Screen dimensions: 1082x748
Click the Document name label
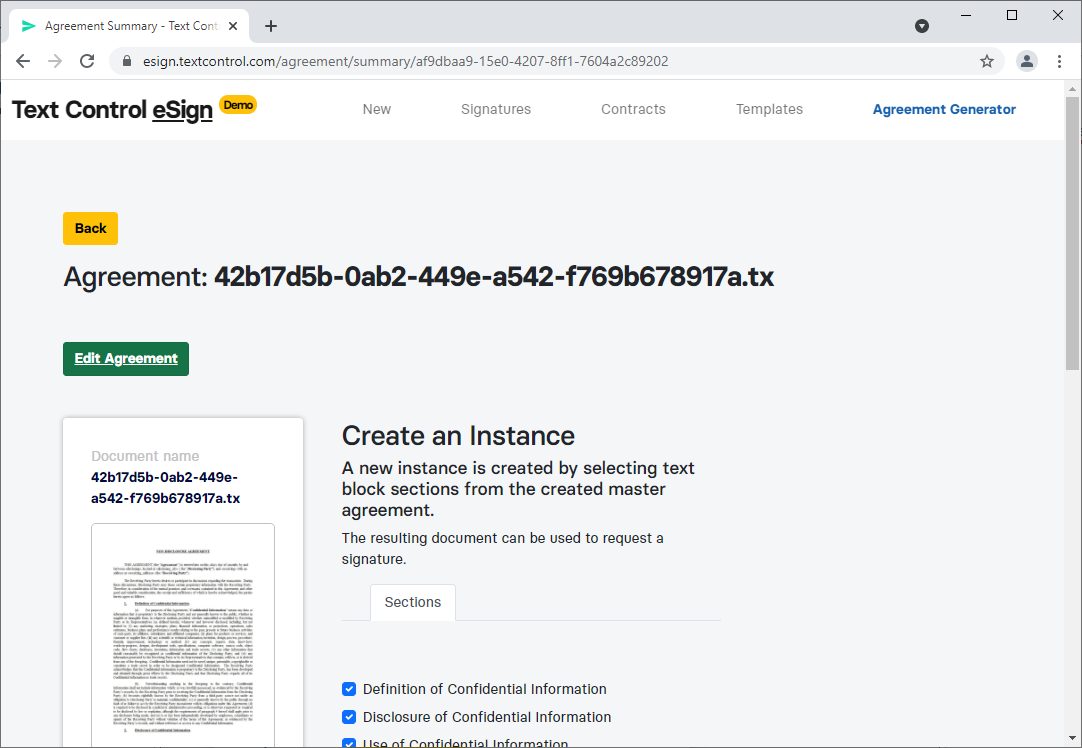(x=145, y=456)
